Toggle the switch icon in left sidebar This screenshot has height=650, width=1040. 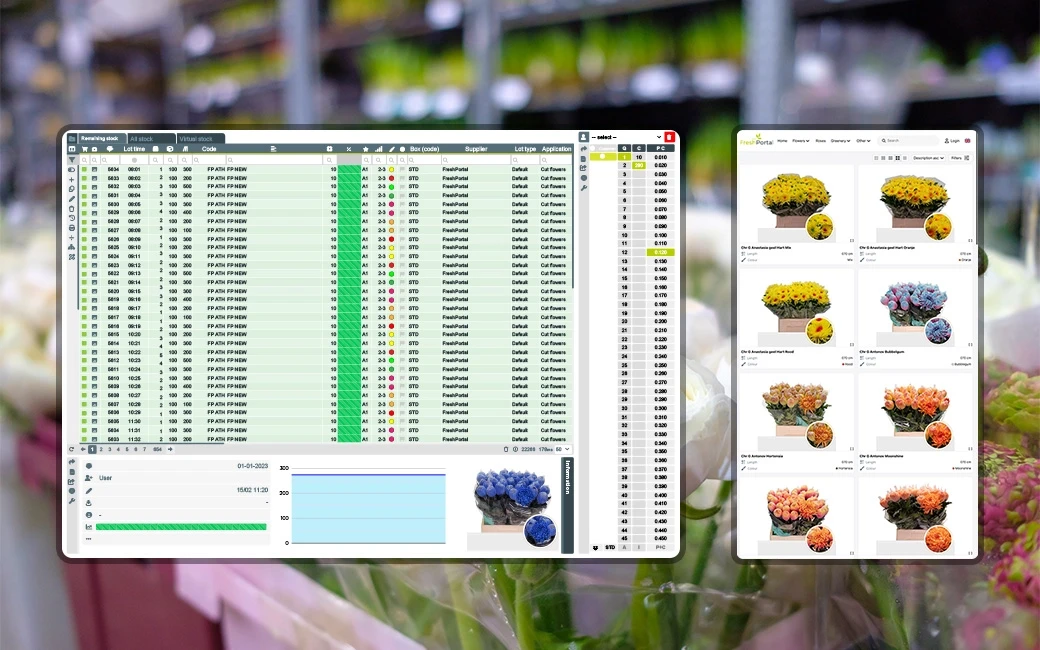pyautogui.click(x=72, y=170)
